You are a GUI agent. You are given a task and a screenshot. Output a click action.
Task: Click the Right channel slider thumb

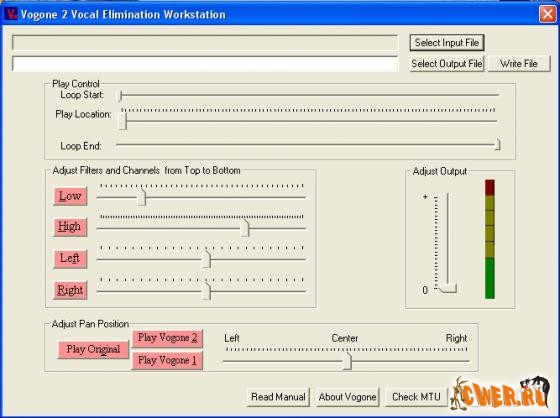pos(206,291)
